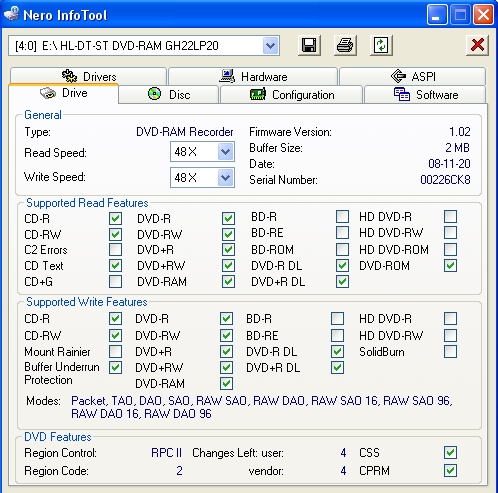Close the Nero InfoTool window
Screen dimensions: 498x493
tap(483, 15)
